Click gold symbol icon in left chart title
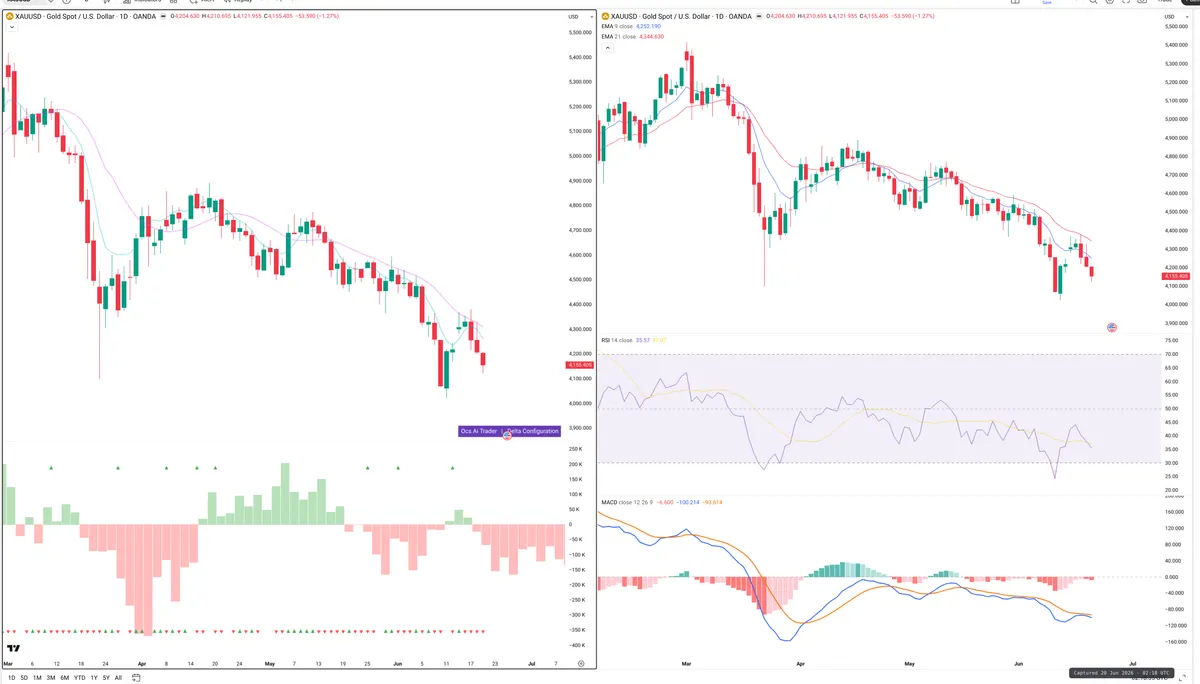The width and height of the screenshot is (1200, 684). pos(9,17)
